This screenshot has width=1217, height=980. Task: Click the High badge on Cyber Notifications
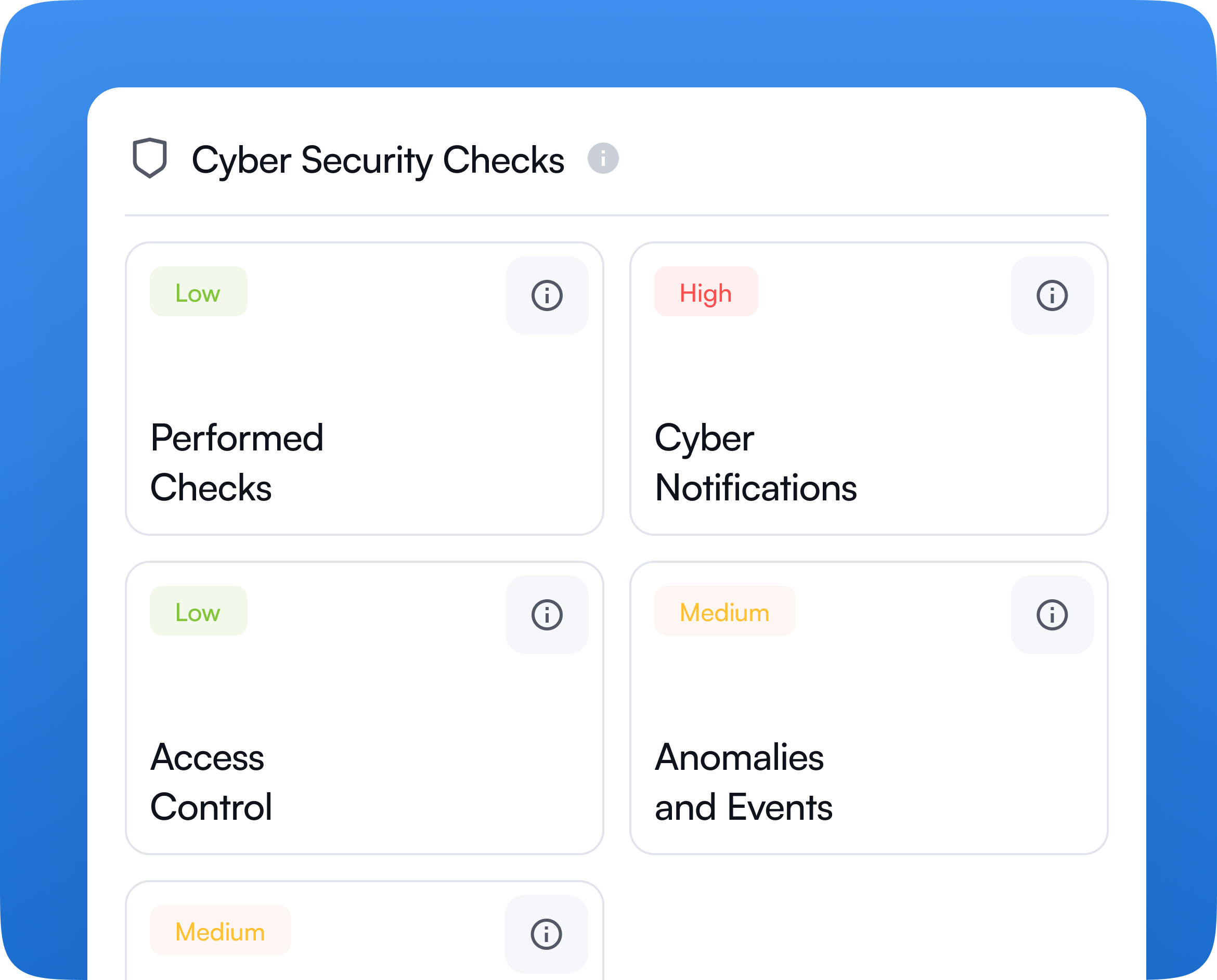(x=706, y=291)
